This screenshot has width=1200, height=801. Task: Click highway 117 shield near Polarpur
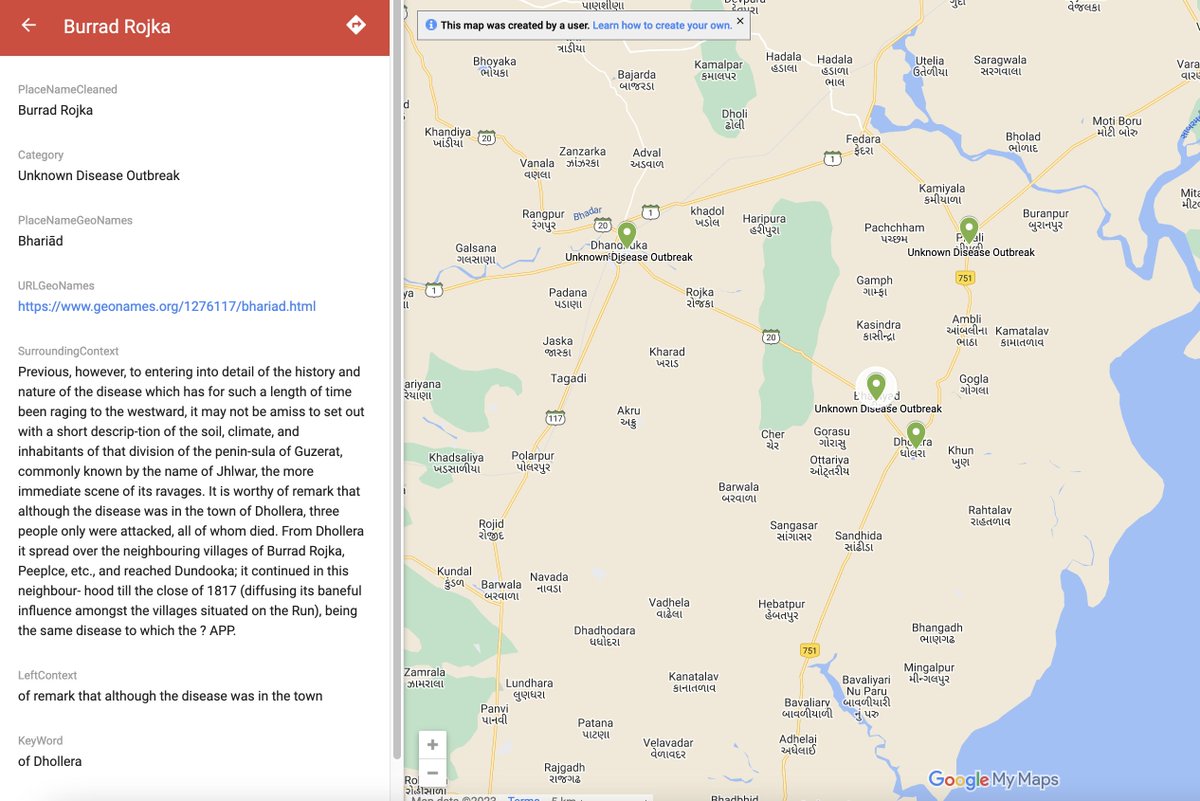(x=556, y=416)
